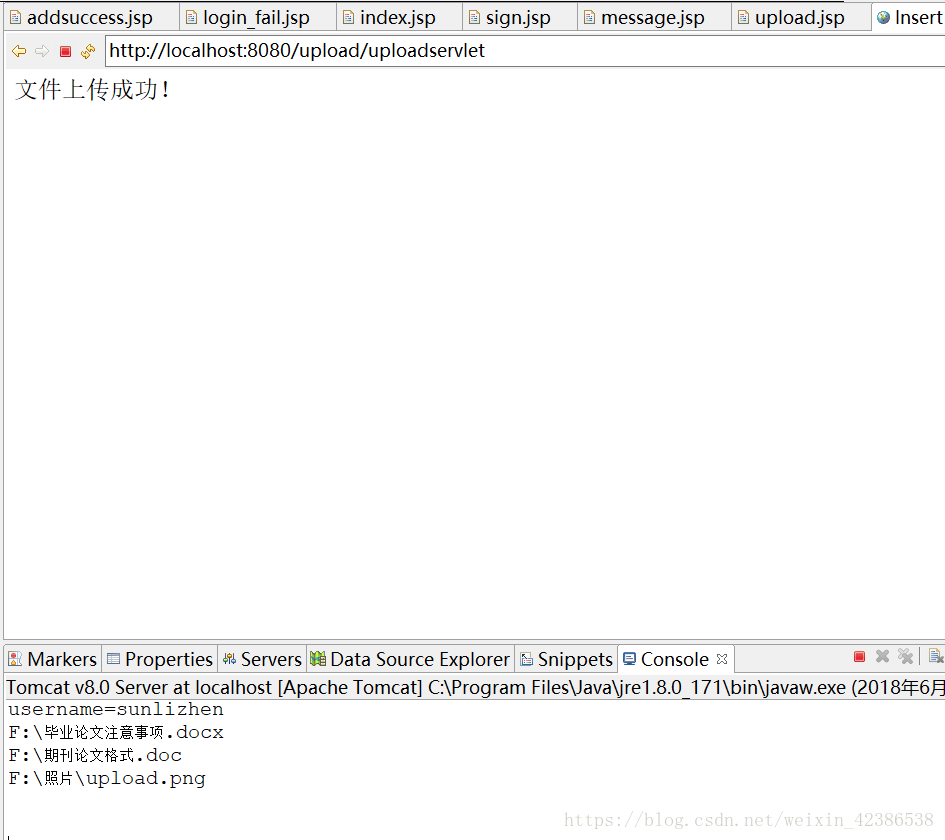945x840 pixels.
Task: Open the Servers view
Action: coord(262,658)
